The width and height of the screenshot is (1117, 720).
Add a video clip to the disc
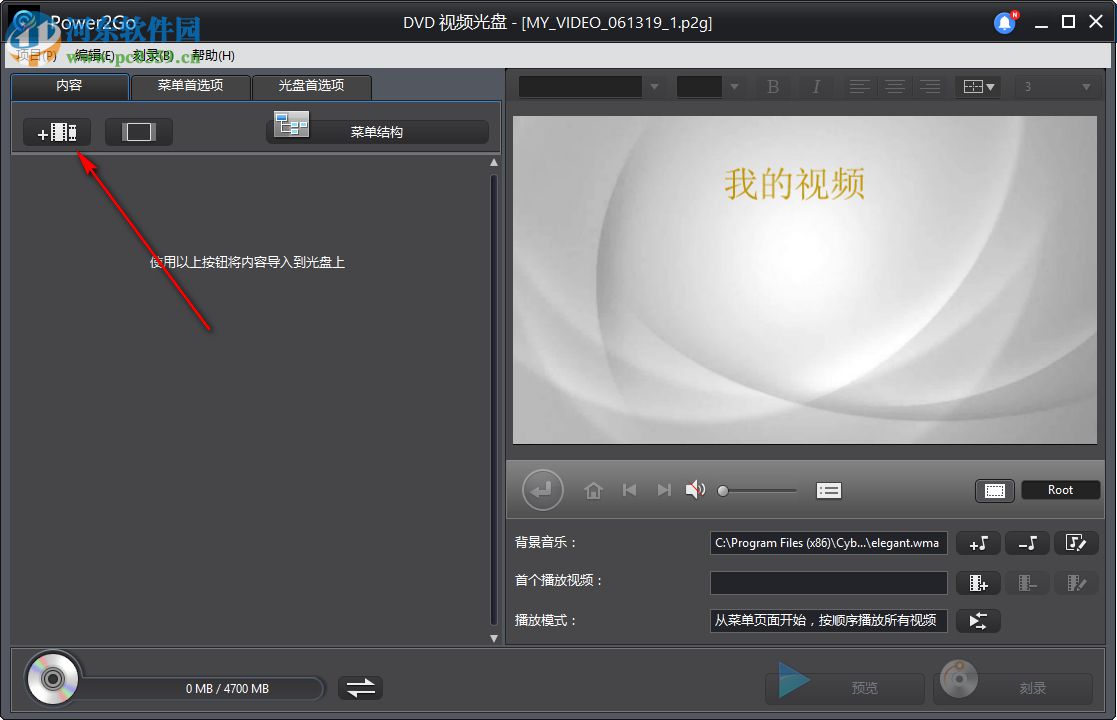point(56,131)
